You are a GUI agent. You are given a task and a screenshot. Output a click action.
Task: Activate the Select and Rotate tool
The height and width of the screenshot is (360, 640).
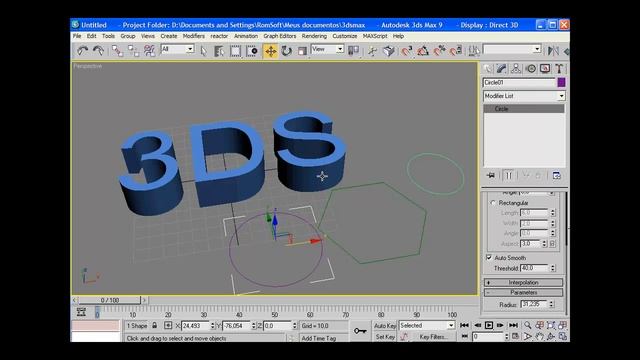tap(287, 51)
